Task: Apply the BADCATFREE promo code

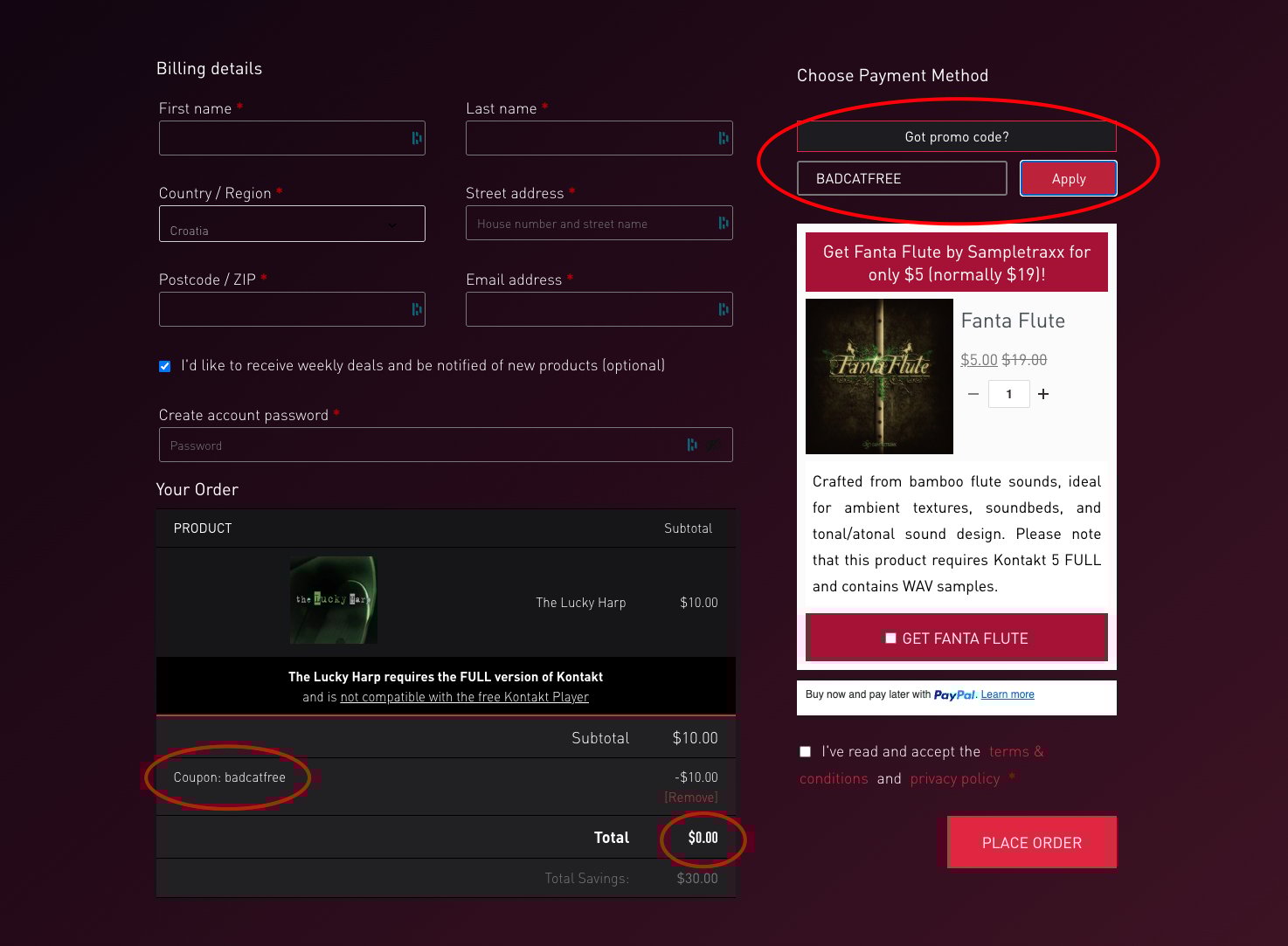Action: click(x=1069, y=178)
